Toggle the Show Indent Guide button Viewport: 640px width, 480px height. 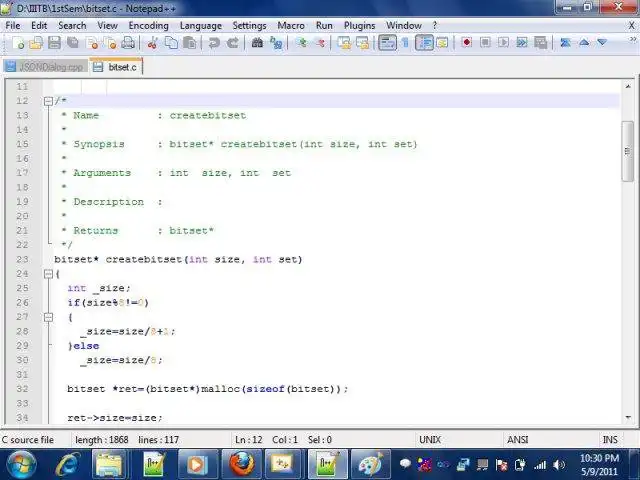pos(424,42)
